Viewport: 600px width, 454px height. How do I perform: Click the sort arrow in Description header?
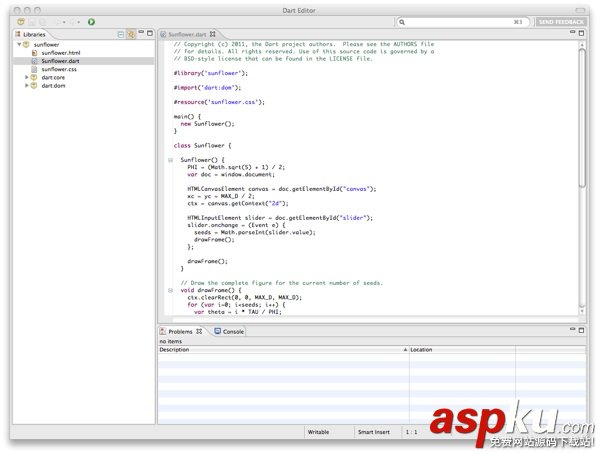[405, 349]
